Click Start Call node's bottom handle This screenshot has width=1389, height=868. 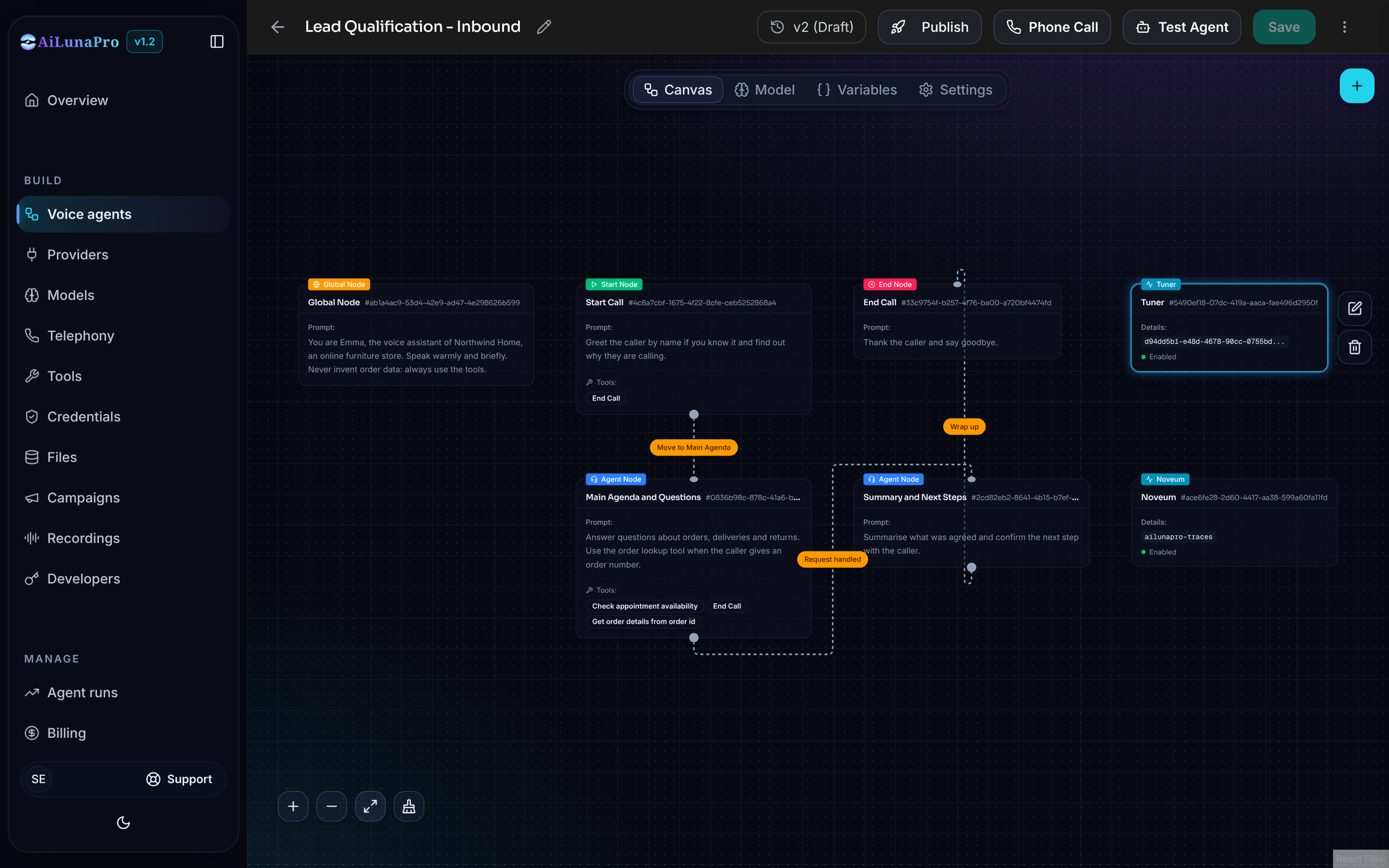click(x=693, y=414)
